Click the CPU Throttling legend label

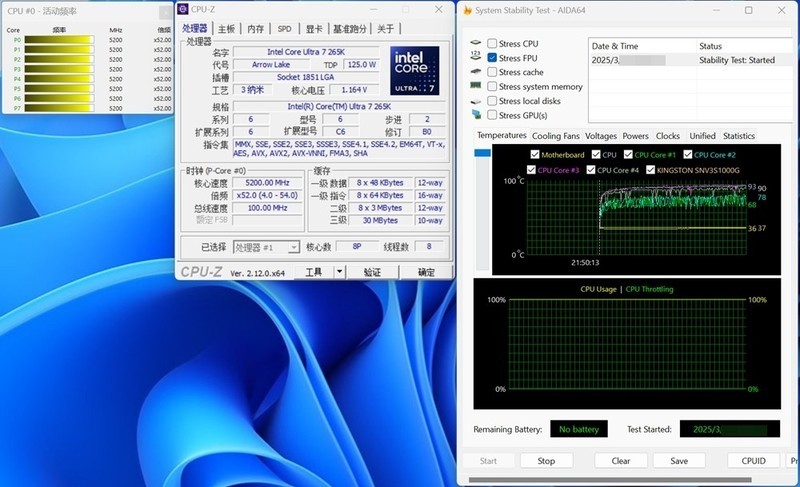tap(649, 289)
